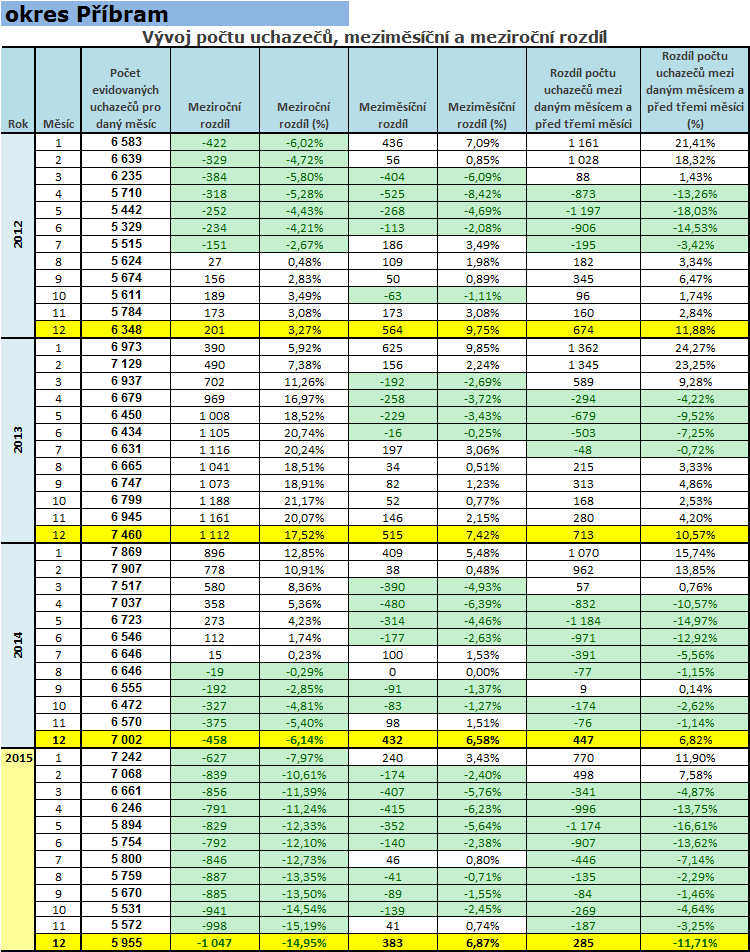
Task: Click the cell reading 7 907
Action: click(126, 570)
